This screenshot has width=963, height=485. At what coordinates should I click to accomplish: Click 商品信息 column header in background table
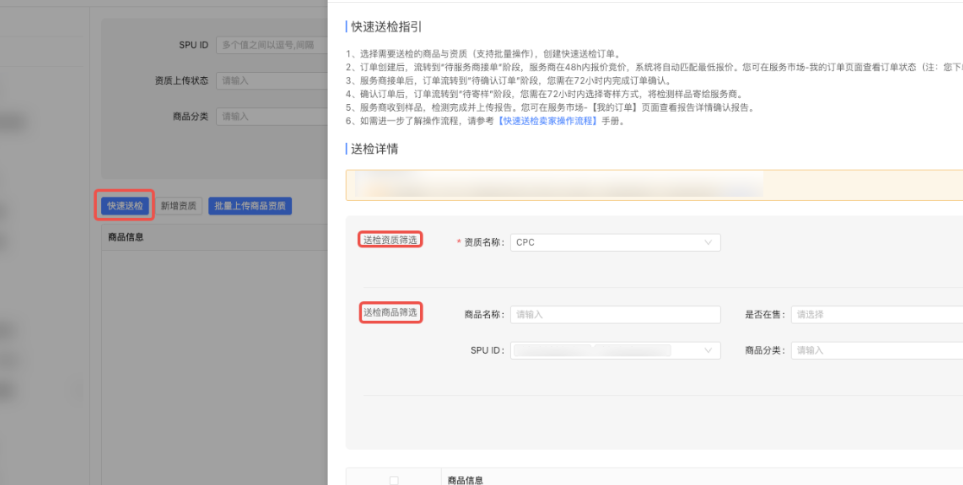125,237
